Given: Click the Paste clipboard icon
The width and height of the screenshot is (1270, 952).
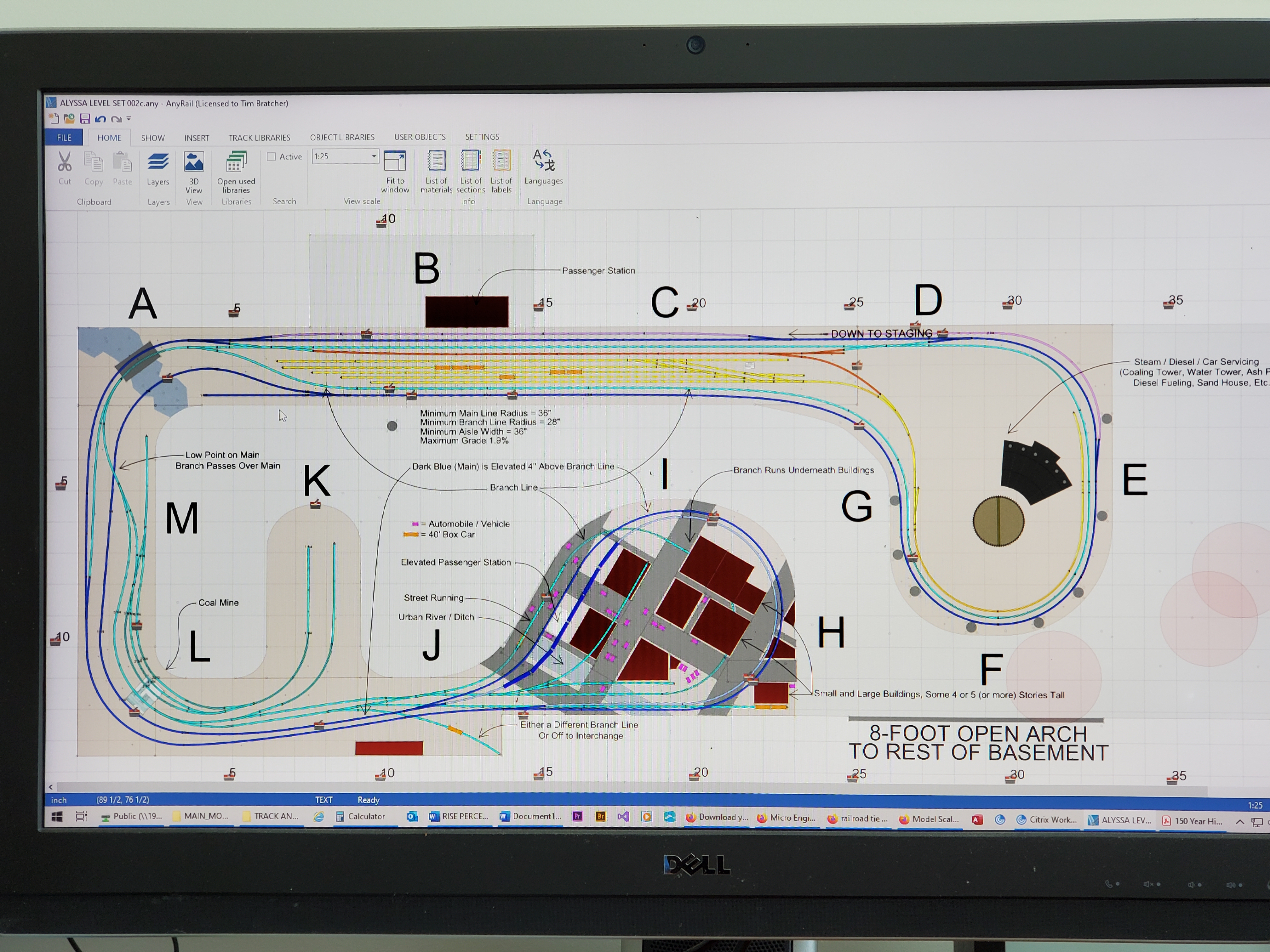Looking at the screenshot, I should 122,162.
